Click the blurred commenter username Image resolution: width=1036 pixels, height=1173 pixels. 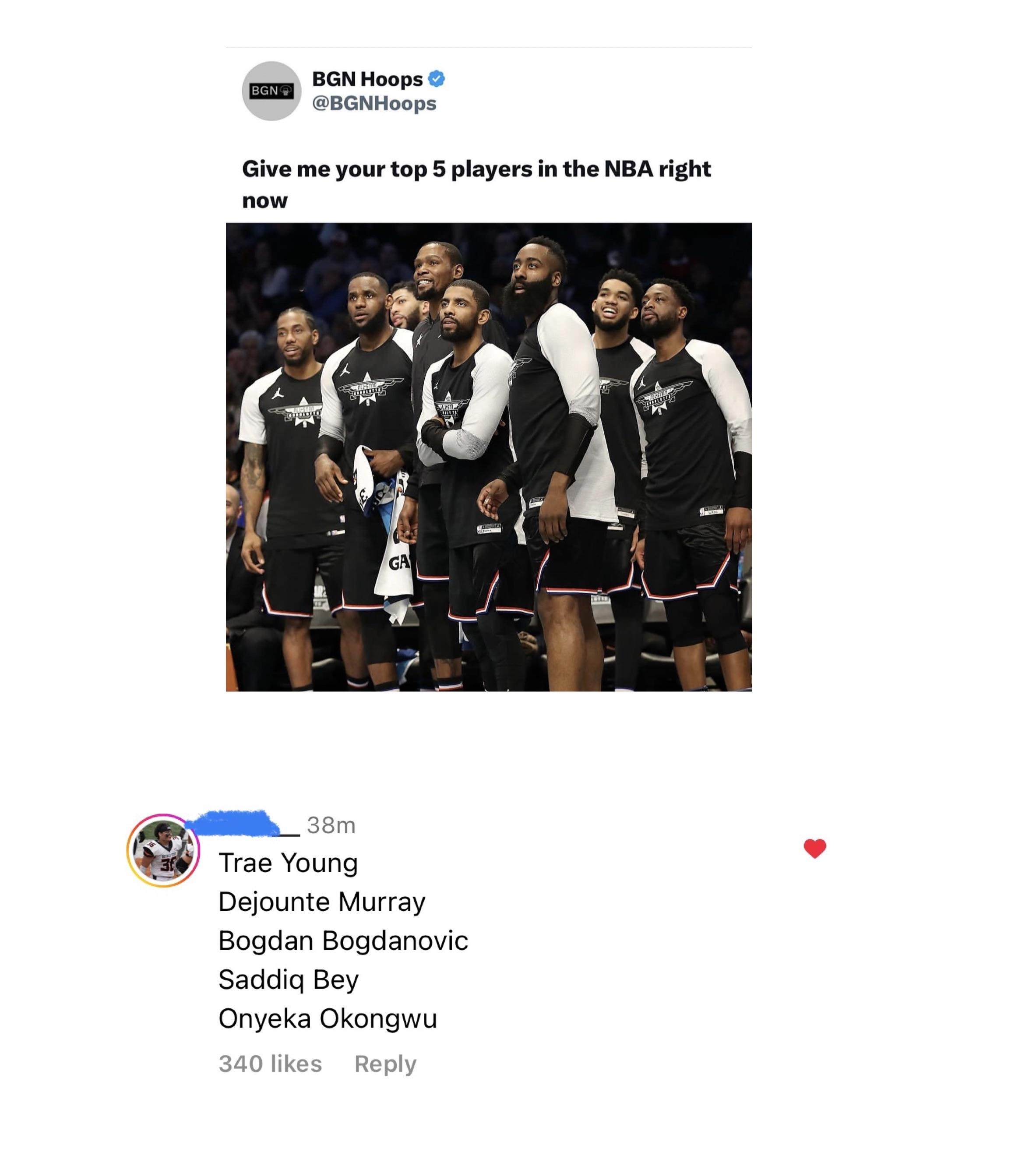[242, 824]
